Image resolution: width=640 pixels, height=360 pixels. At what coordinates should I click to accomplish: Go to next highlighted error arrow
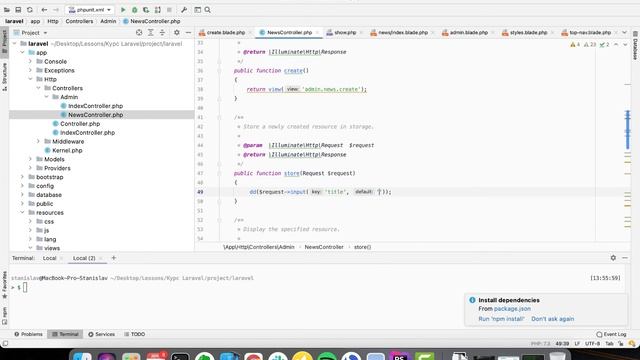625,44
